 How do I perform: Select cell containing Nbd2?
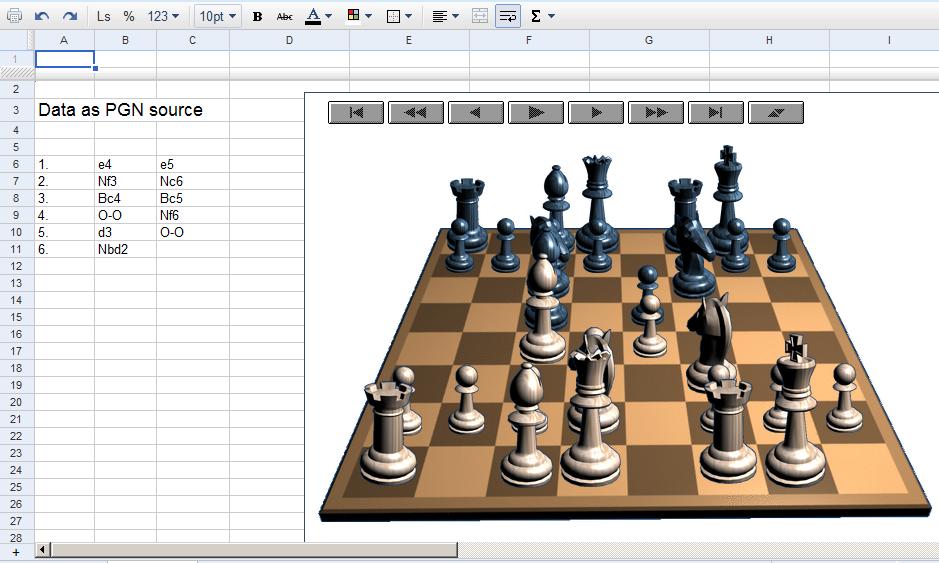click(x=124, y=249)
